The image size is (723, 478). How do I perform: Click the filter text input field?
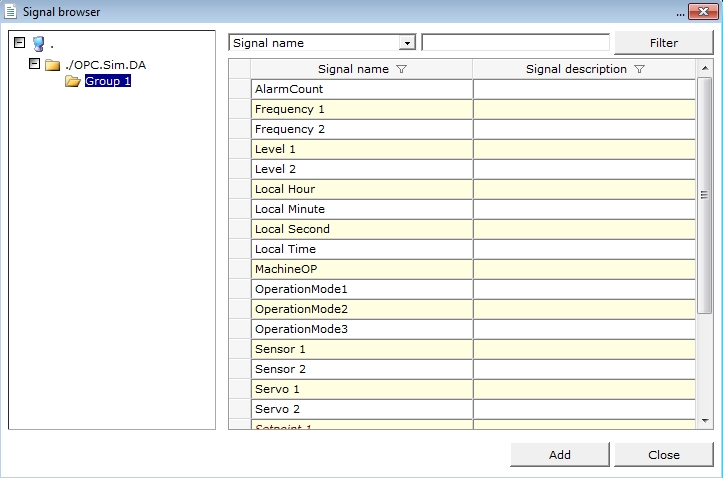coord(515,43)
